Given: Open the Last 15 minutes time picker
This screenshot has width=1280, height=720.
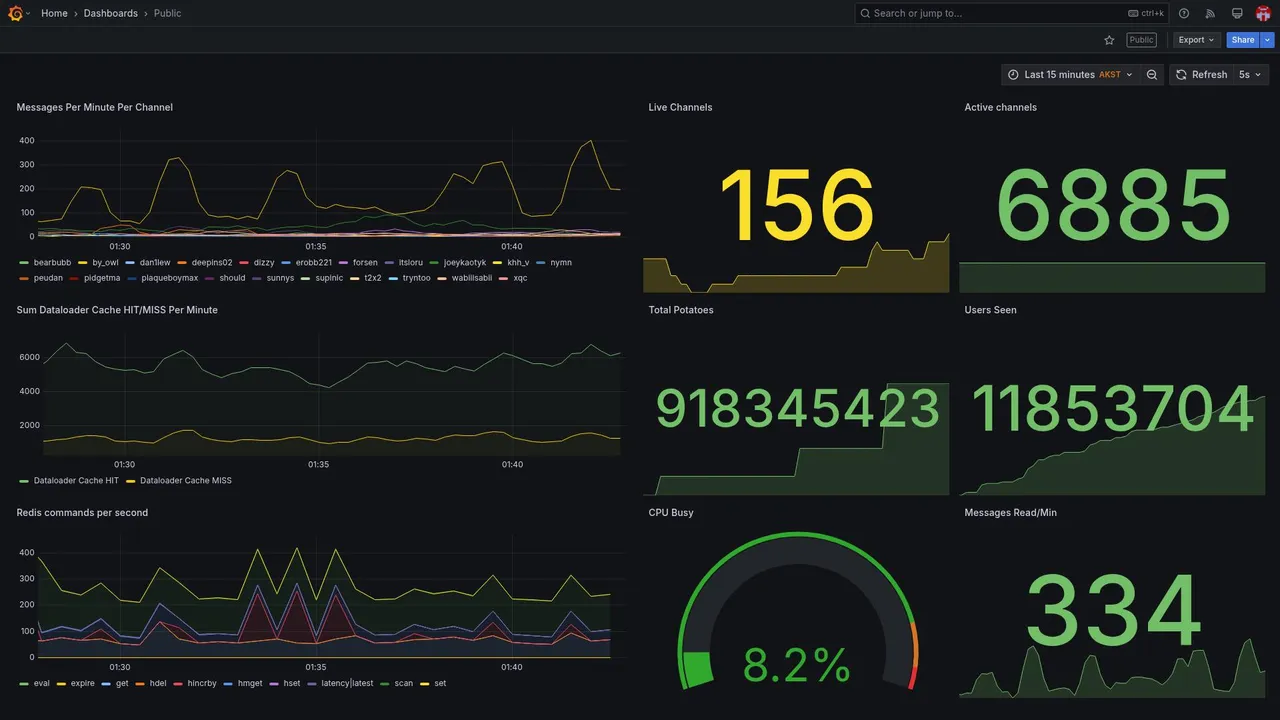Looking at the screenshot, I should [1070, 75].
